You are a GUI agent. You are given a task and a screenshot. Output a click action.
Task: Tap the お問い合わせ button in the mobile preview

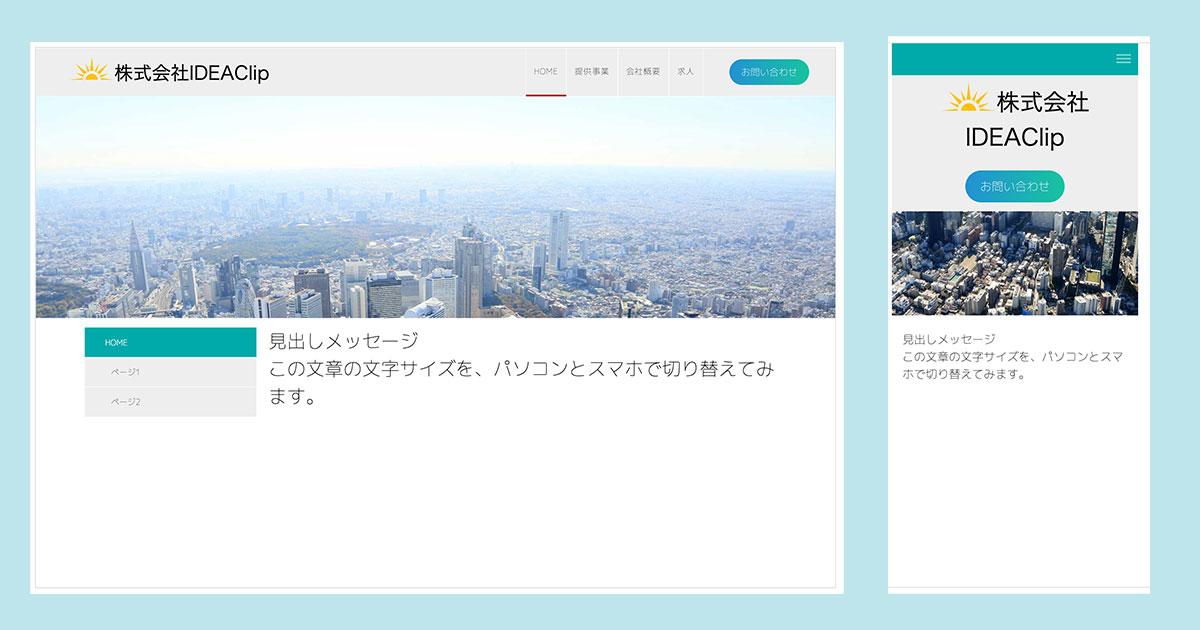click(x=1015, y=186)
